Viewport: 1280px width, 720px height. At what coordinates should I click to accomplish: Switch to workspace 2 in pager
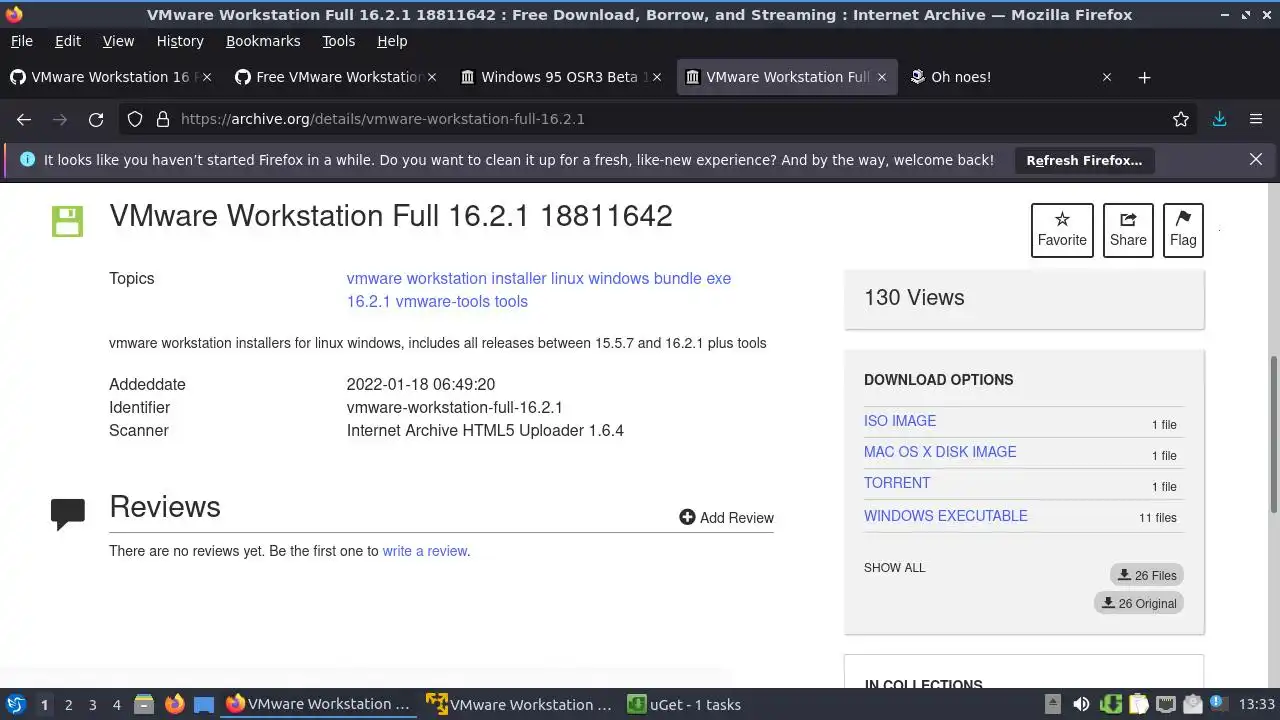coord(68,705)
